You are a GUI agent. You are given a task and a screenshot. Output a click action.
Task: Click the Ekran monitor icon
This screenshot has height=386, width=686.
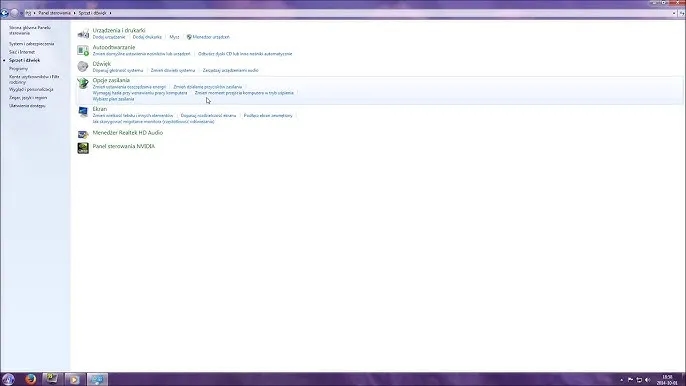pos(83,112)
